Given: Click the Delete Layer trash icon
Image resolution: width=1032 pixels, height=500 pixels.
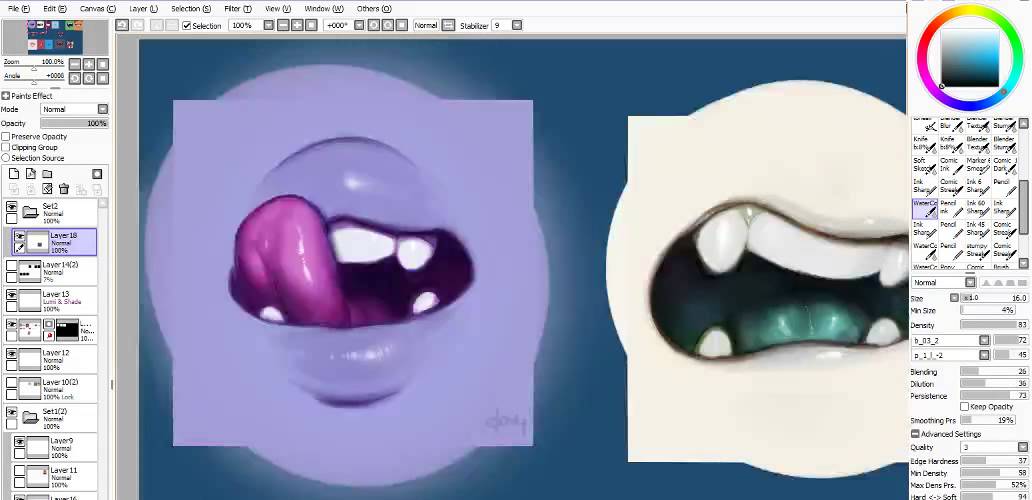Looking at the screenshot, I should click(x=64, y=189).
